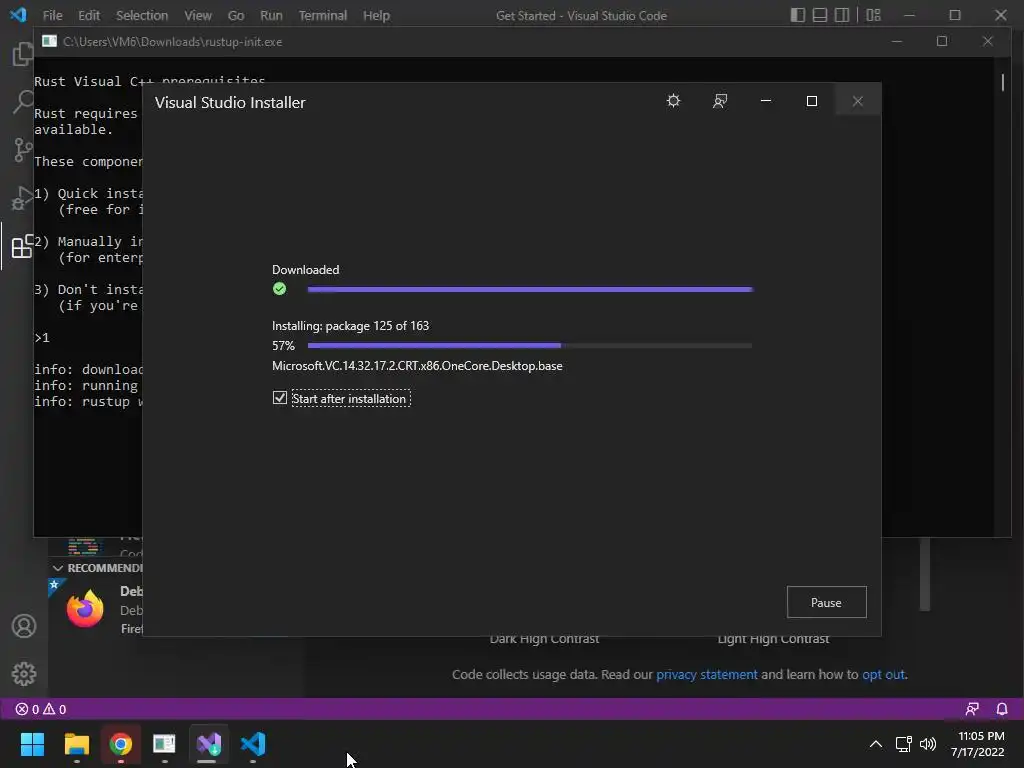1024x768 pixels.
Task: Switch to Visual Studio Installer taskbar icon
Action: pyautogui.click(x=209, y=744)
